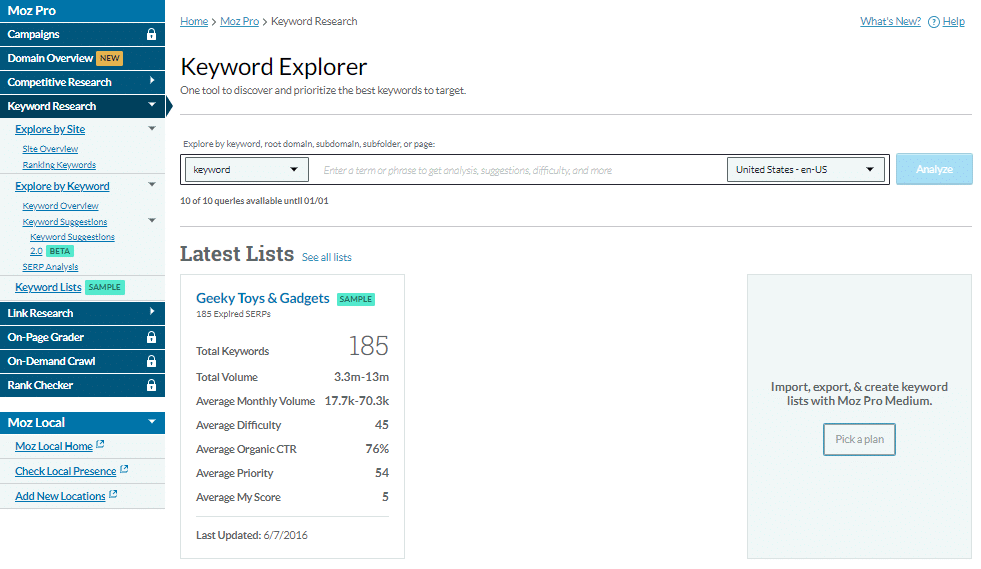Expand the Competitive Research menu arrow
The image size is (981, 569).
tap(152, 81)
